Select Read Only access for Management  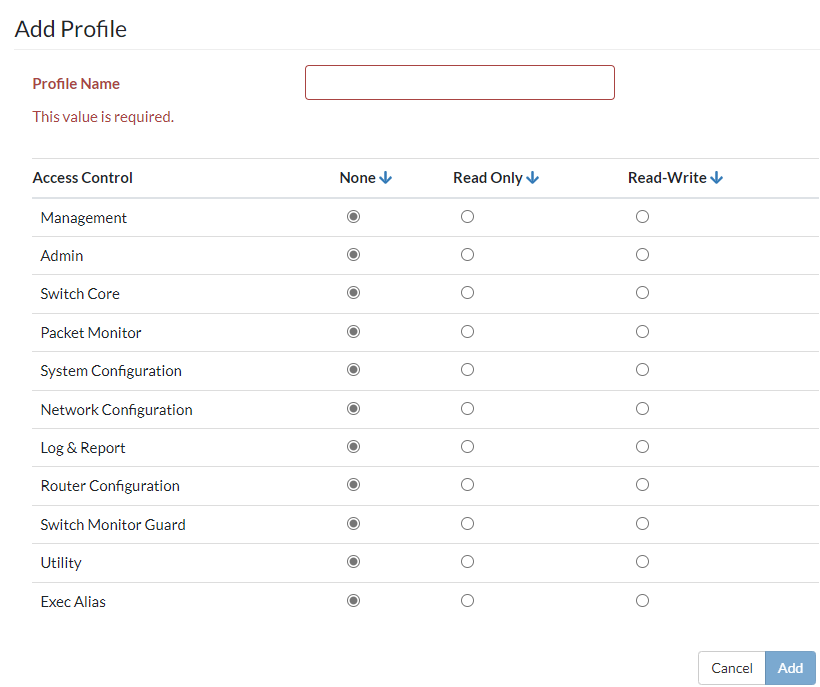467,216
